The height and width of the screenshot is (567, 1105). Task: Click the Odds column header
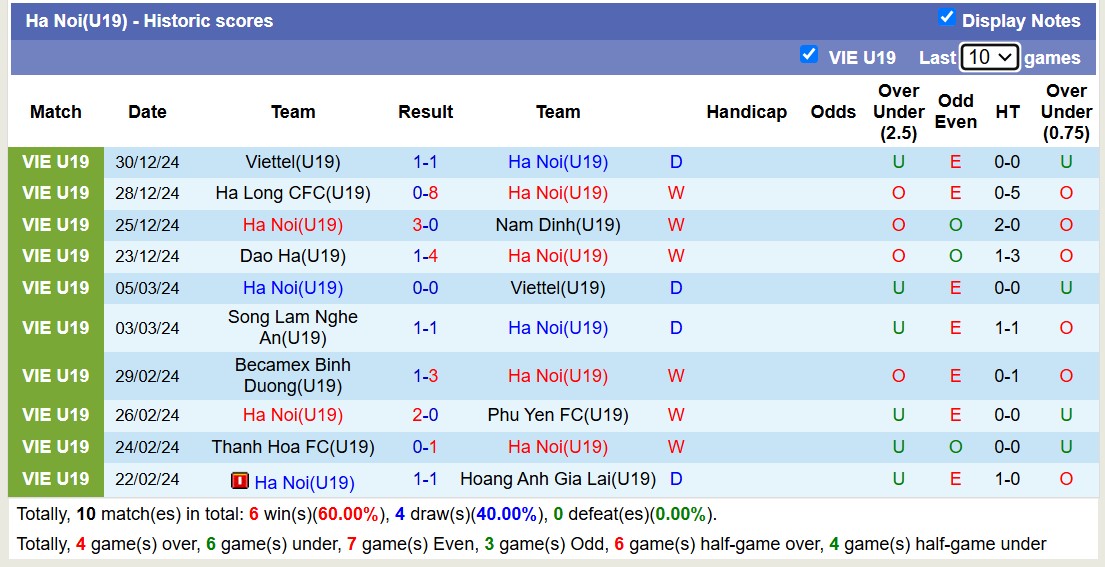[x=833, y=111]
